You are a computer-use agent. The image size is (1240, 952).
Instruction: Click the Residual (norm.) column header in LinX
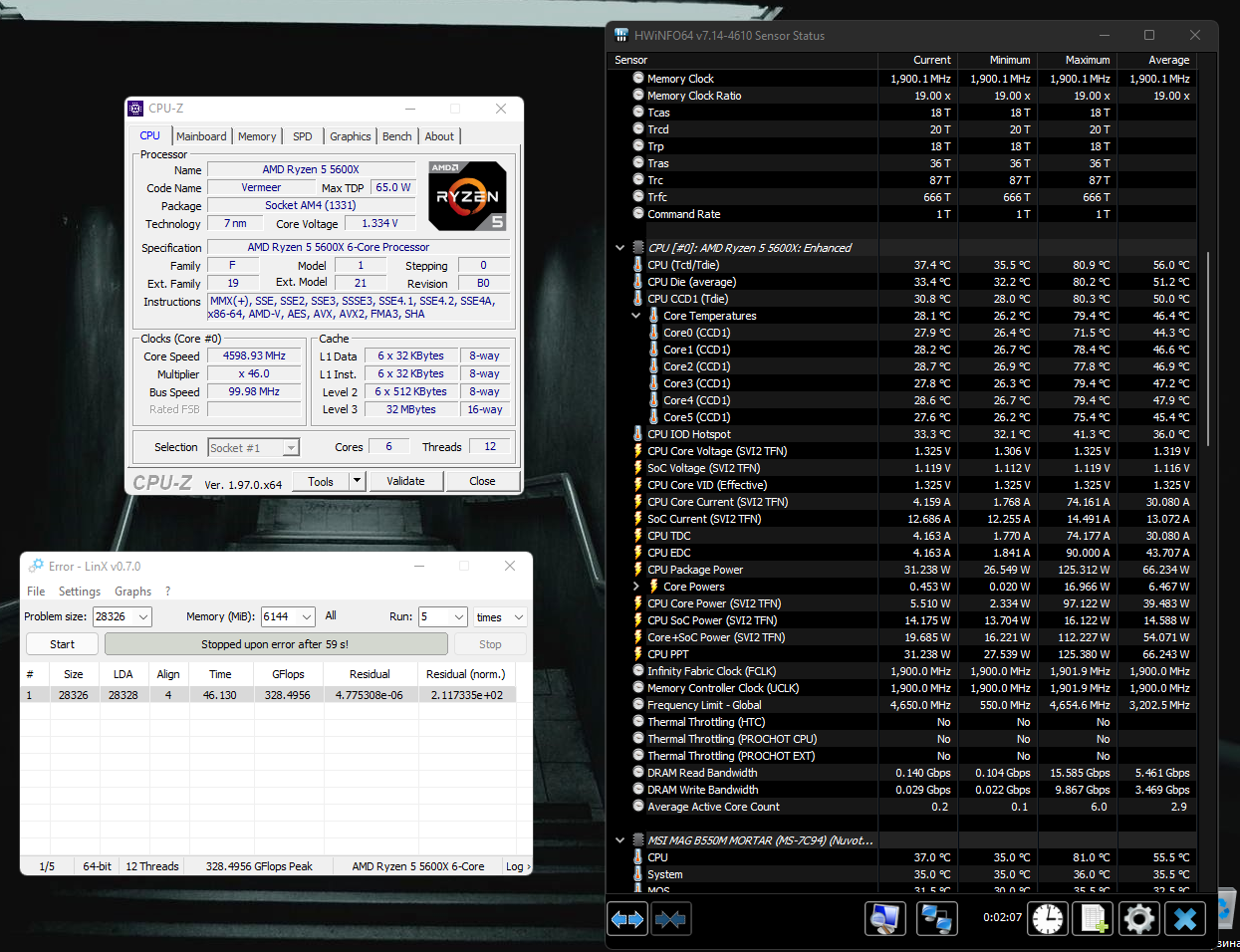pyautogui.click(x=465, y=674)
